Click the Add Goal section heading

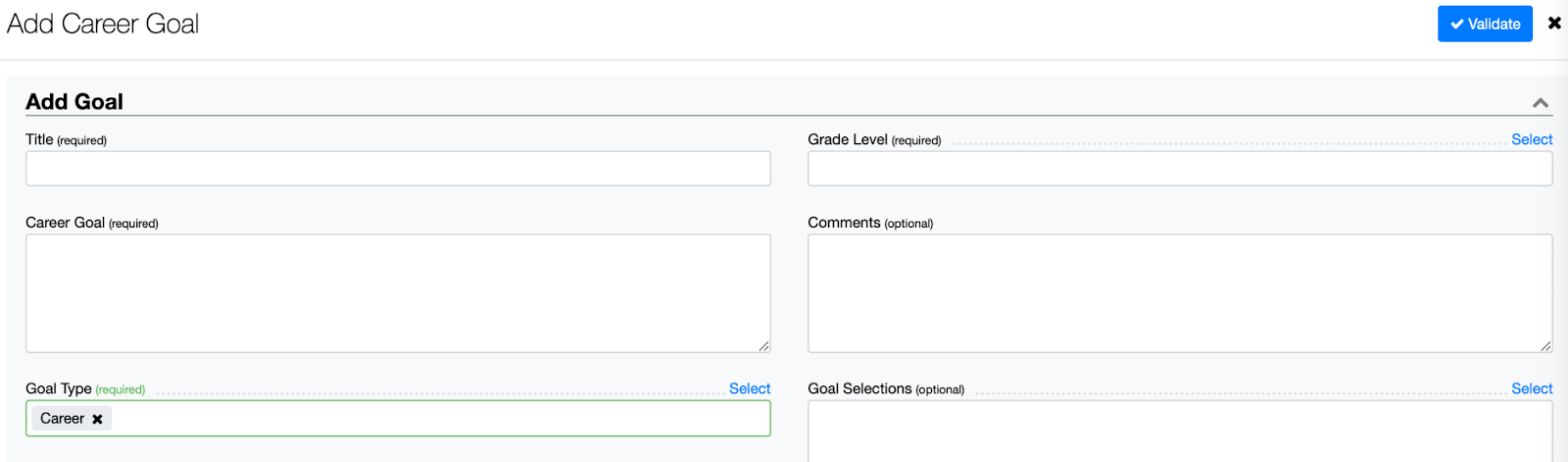74,102
